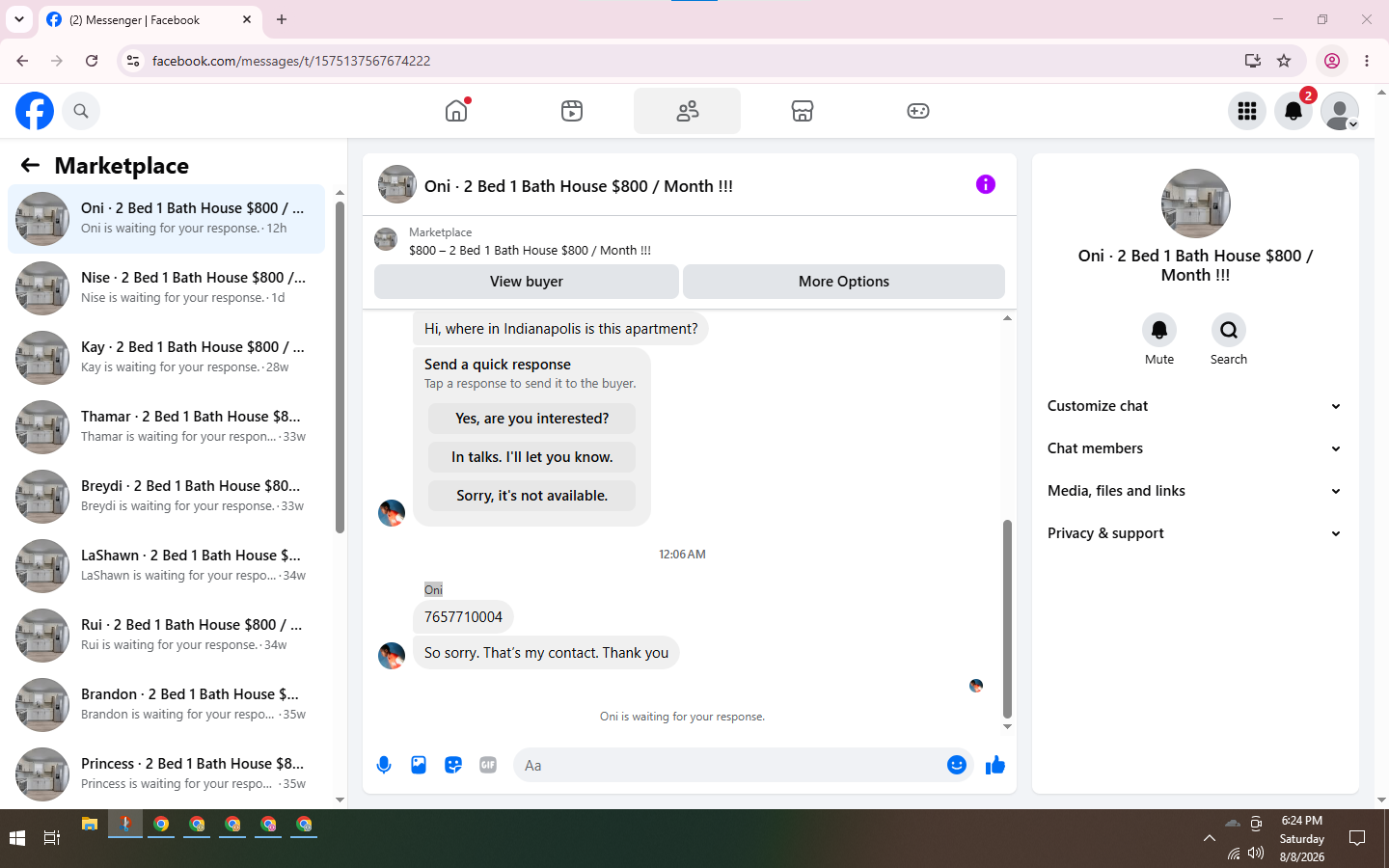This screenshot has height=868, width=1389.
Task: Open the tab search dropdown arrow
Action: [x=19, y=19]
